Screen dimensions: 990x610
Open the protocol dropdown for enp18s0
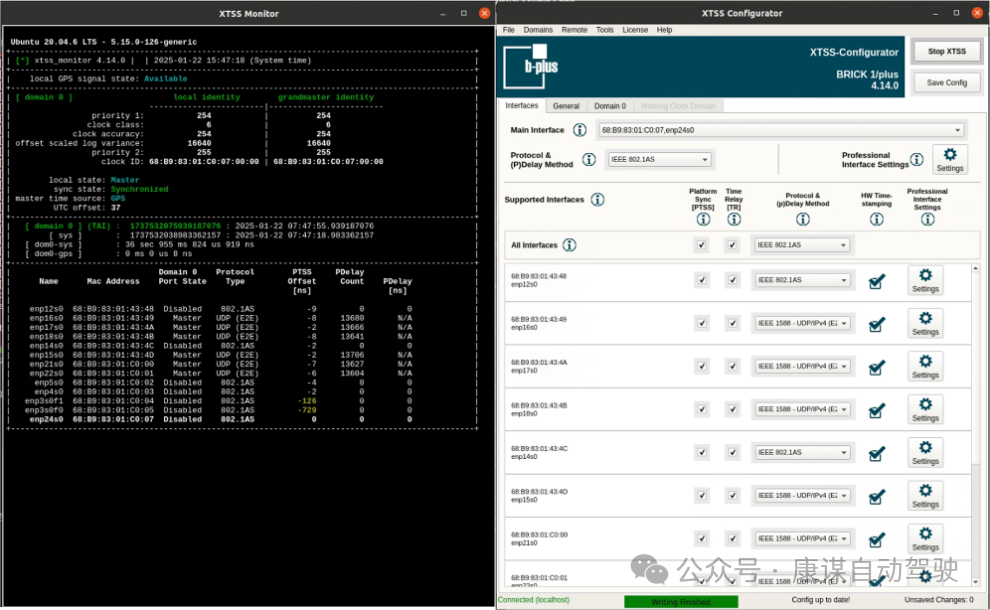pos(802,409)
